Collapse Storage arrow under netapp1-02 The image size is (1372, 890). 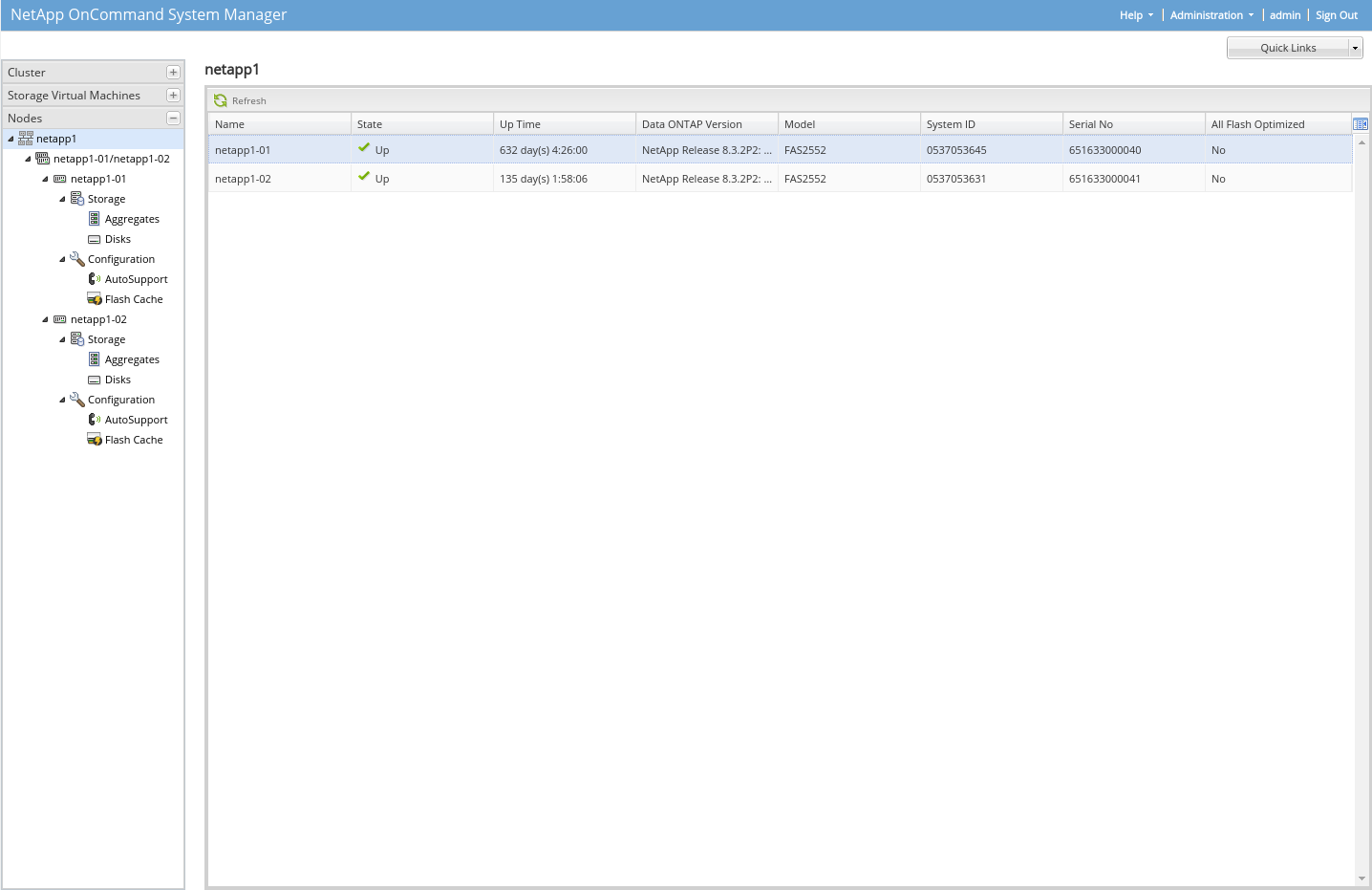coord(62,340)
